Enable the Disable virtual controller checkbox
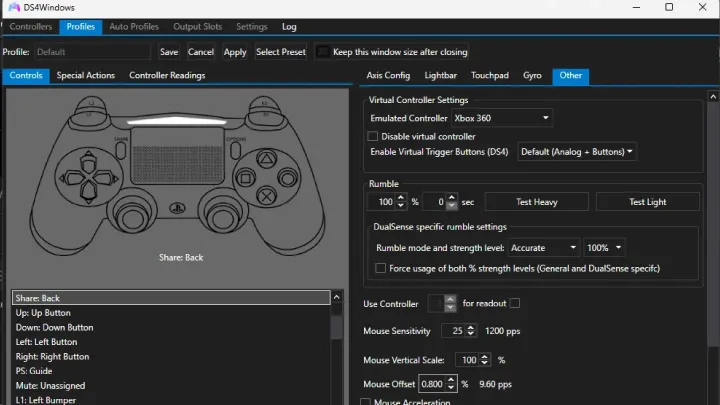 (x=374, y=136)
